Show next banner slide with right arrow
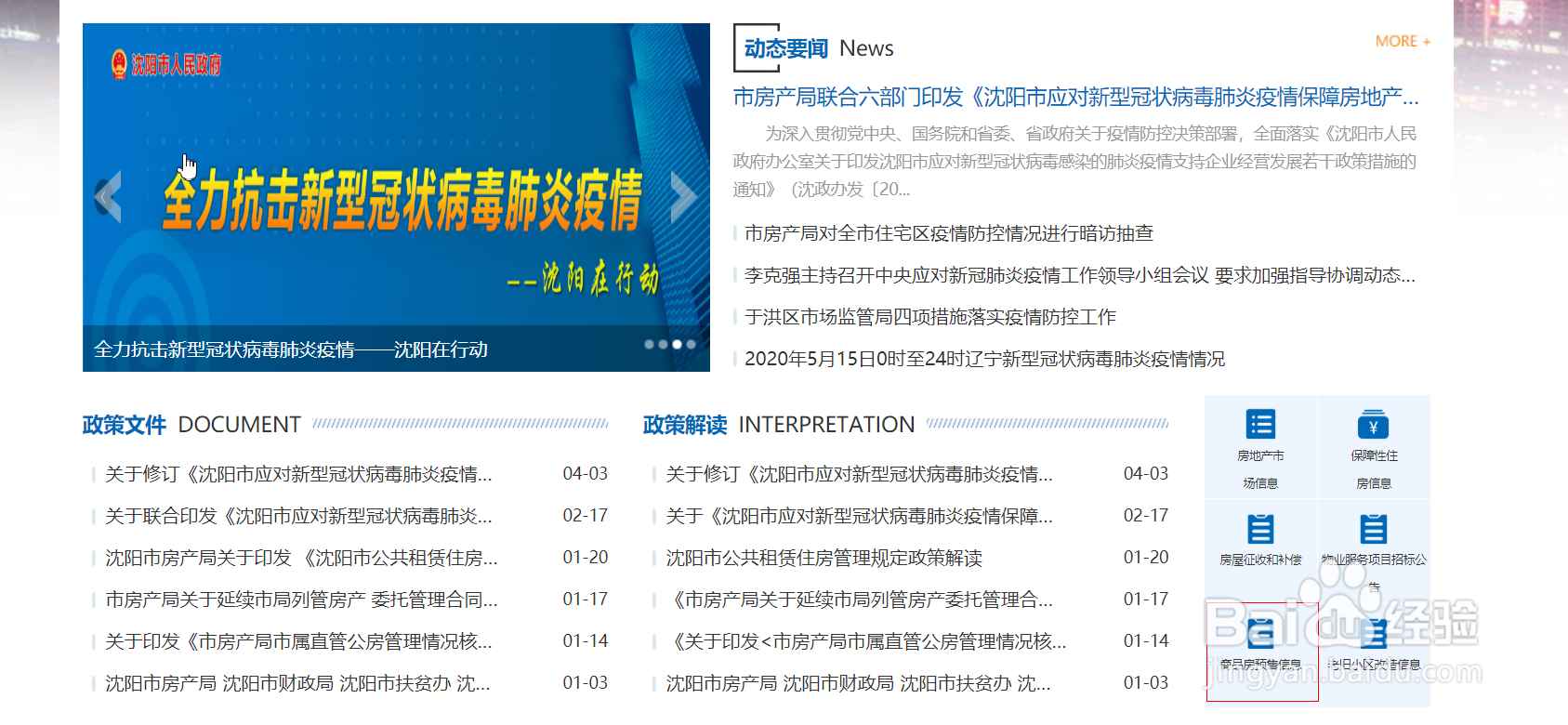The height and width of the screenshot is (725, 1568). [x=684, y=197]
